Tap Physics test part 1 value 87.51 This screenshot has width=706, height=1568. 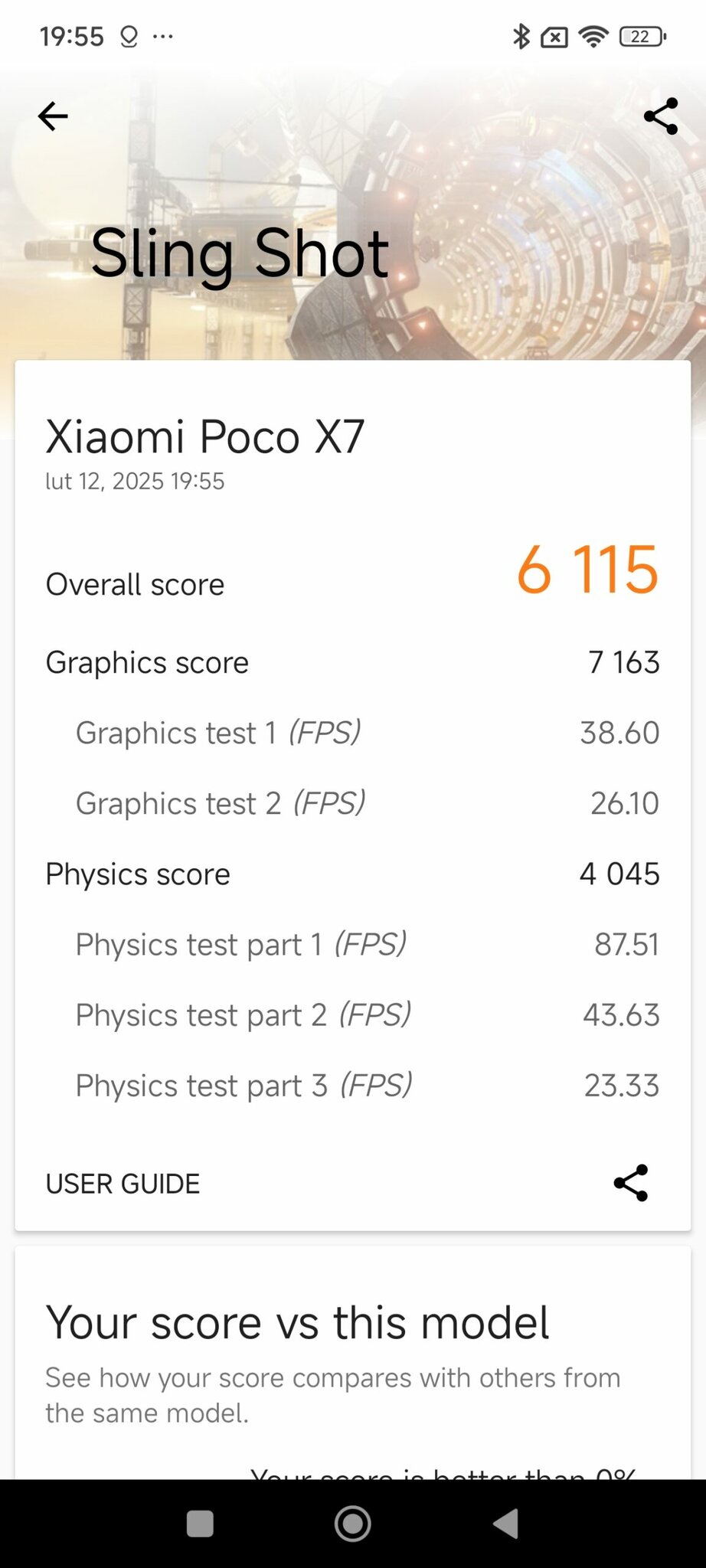coord(626,944)
